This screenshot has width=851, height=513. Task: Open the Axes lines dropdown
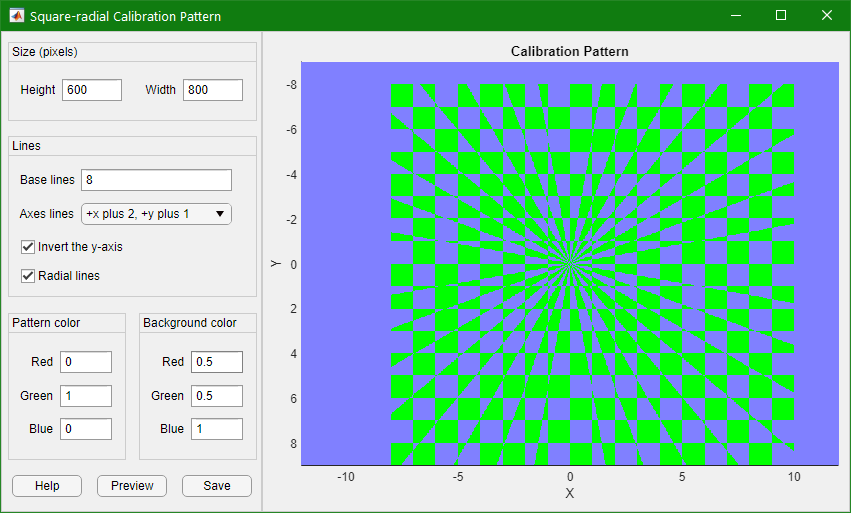156,214
